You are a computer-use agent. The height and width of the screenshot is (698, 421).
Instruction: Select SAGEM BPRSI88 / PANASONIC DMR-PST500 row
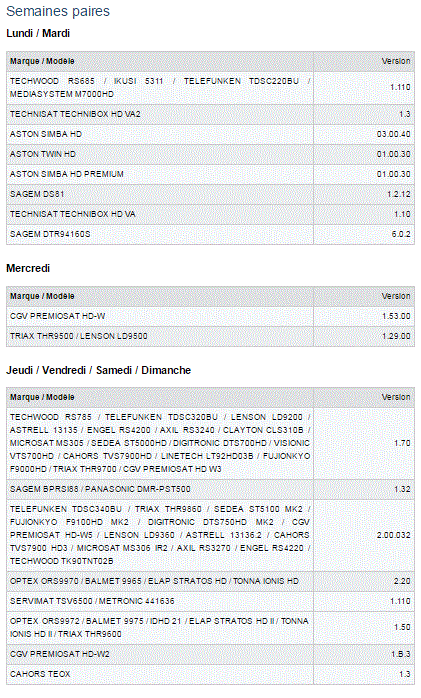point(210,489)
